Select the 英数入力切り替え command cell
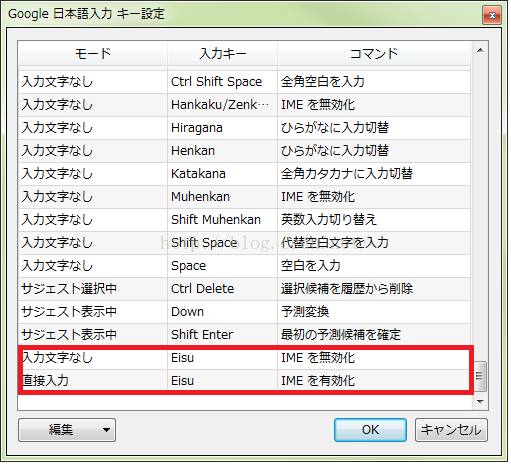Screen dimensions: 511x464 [x=375, y=220]
